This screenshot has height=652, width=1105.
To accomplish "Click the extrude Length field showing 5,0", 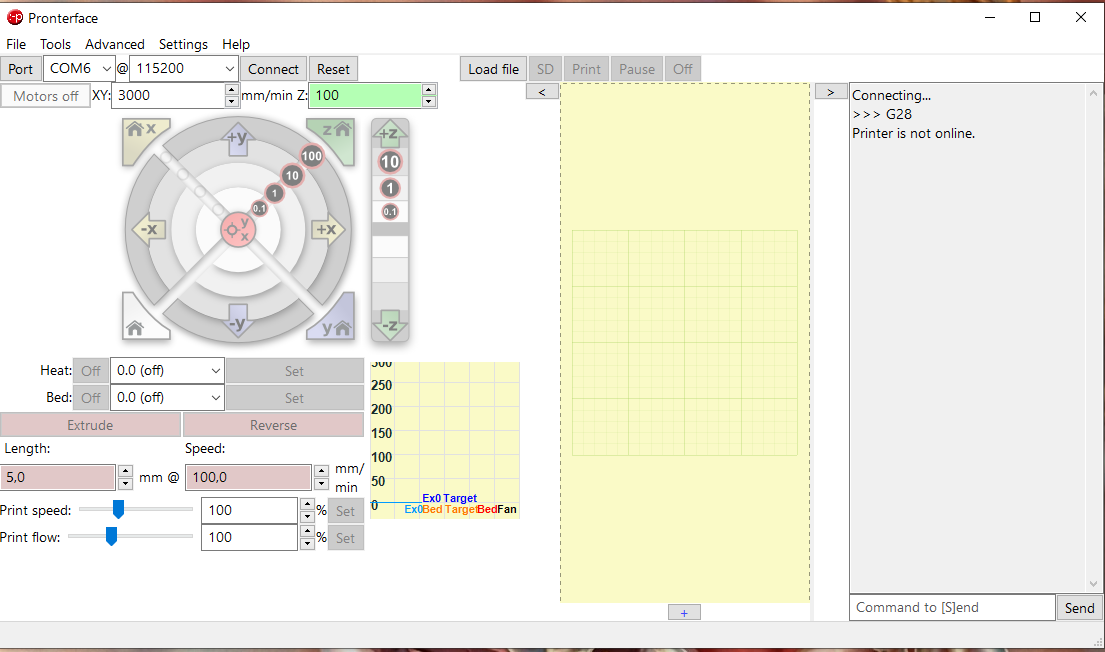I will pyautogui.click(x=58, y=477).
